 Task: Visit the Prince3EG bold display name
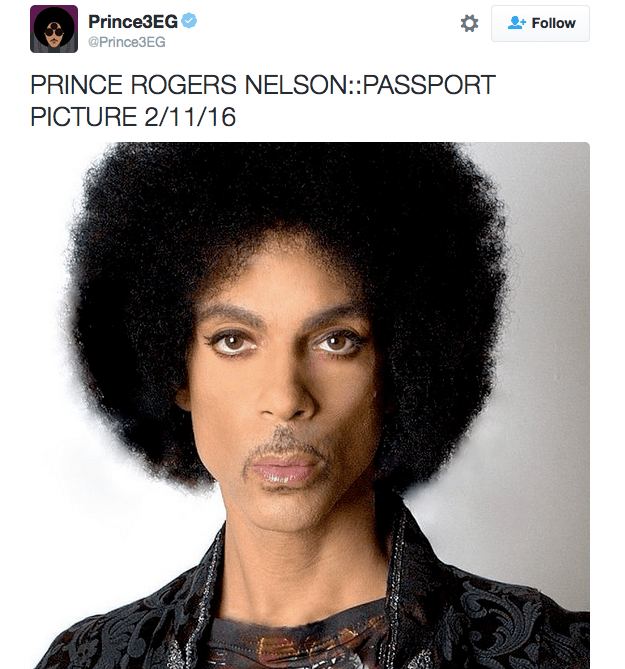133,21
